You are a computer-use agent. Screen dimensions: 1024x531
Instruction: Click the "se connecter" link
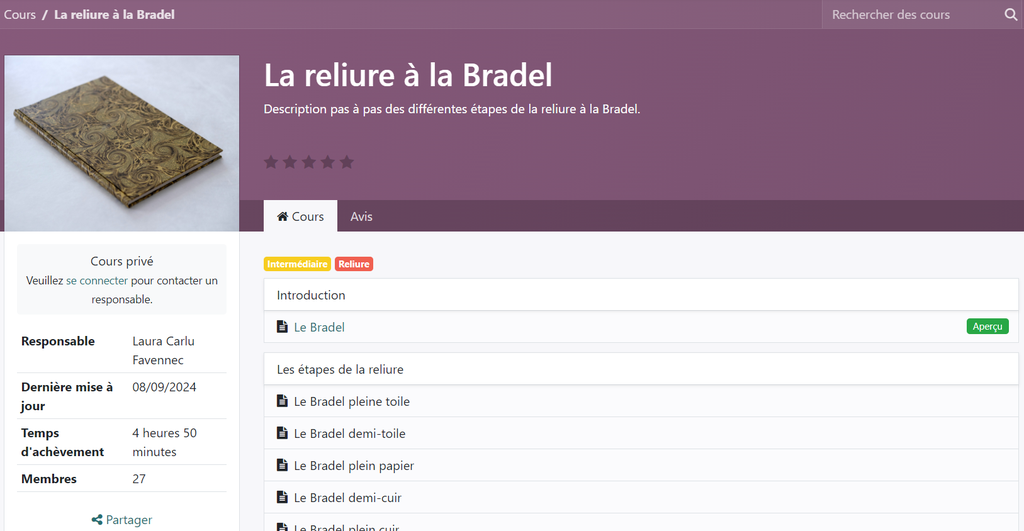(x=97, y=281)
